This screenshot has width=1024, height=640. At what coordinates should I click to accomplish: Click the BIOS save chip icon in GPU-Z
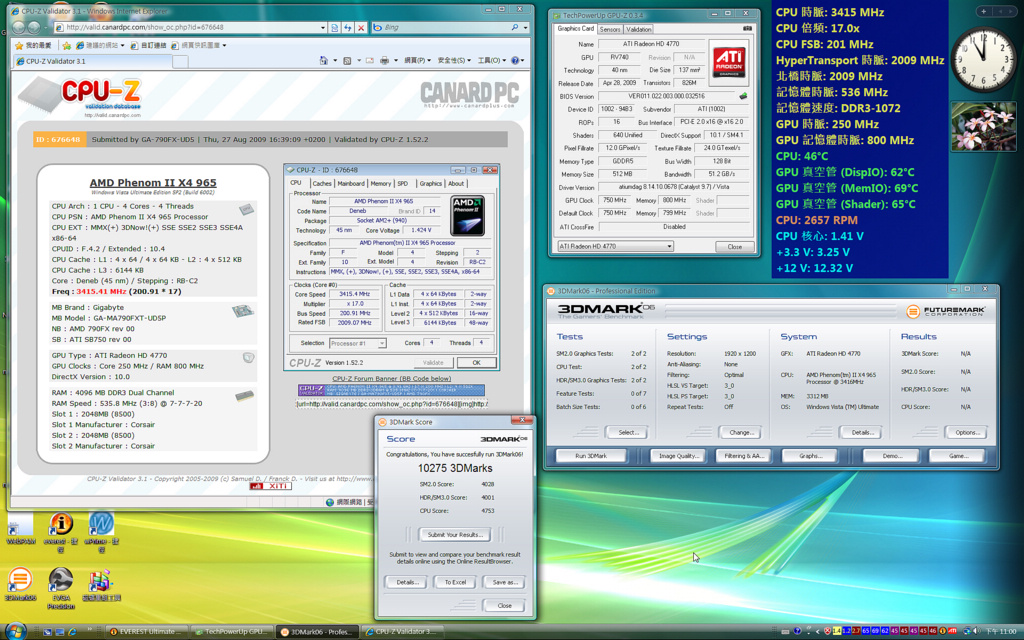743,96
